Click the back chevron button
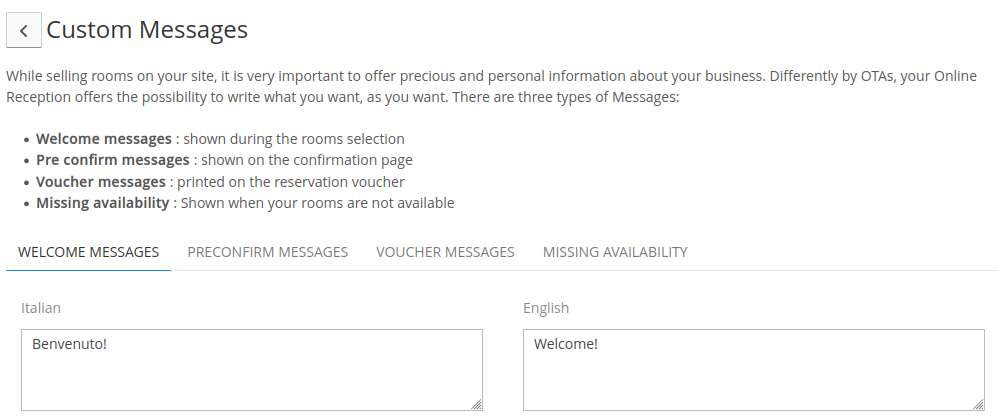Viewport: 998px width, 420px height. [x=23, y=31]
